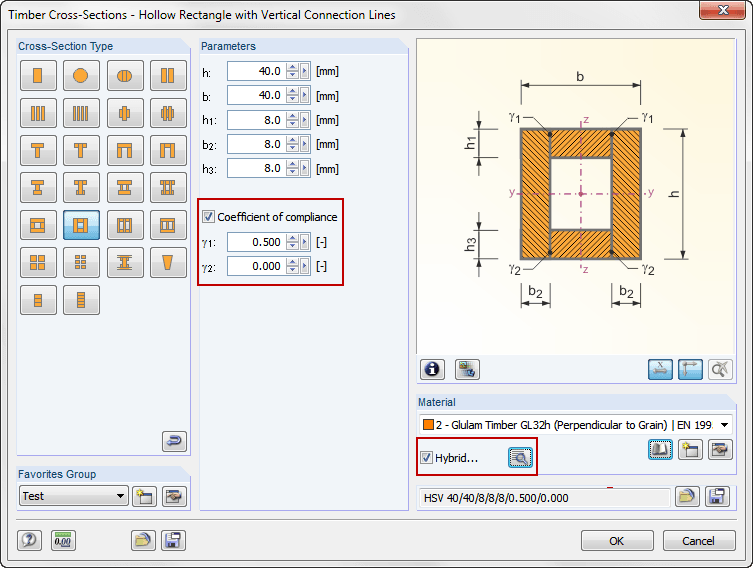Pick the six-square grid cross-section type
The width and height of the screenshot is (753, 568).
tap(81, 263)
